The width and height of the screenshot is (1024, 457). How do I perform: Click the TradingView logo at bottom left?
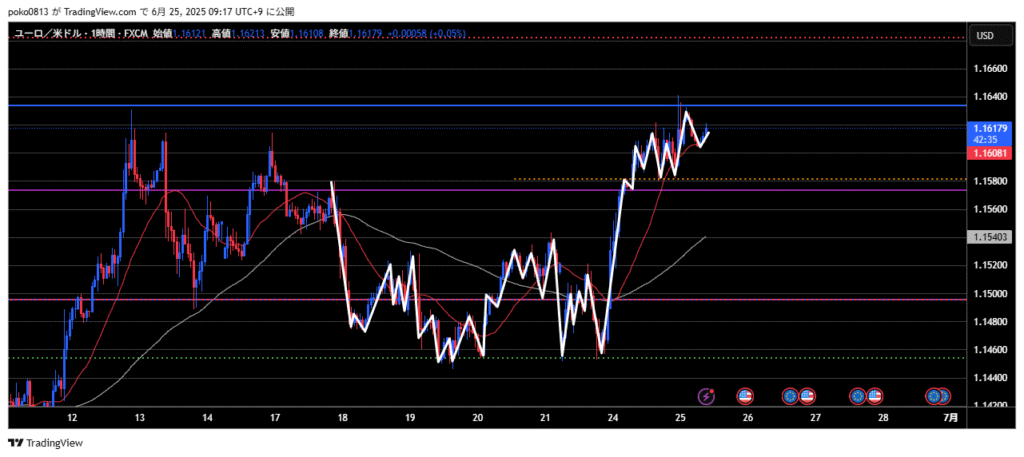pyautogui.click(x=46, y=443)
